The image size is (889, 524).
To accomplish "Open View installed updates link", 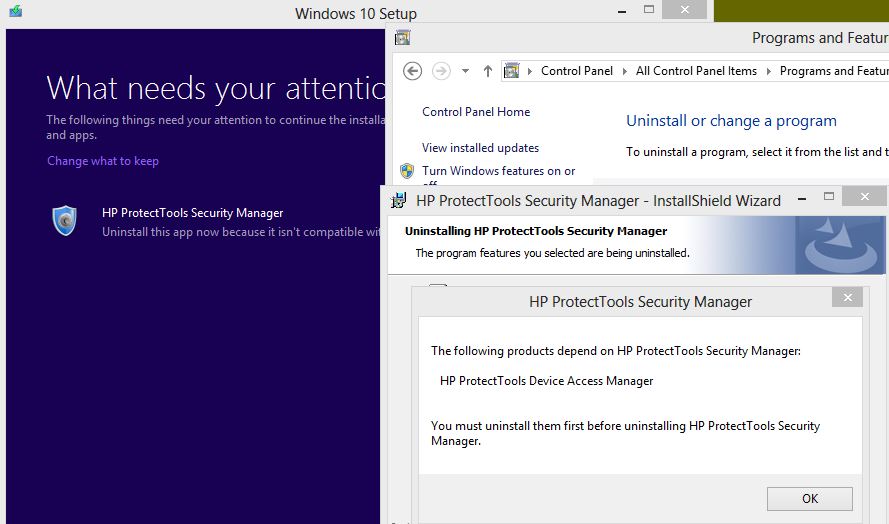I will (x=480, y=148).
